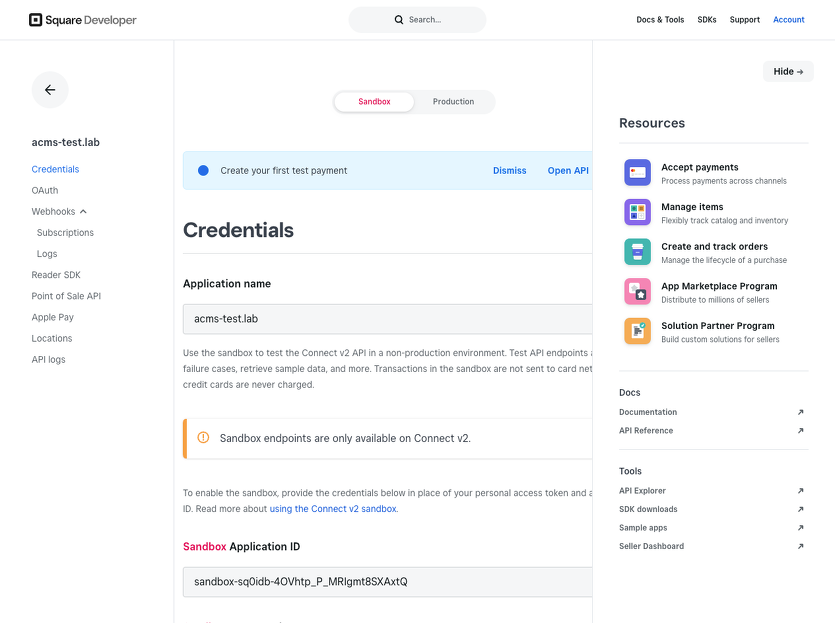This screenshot has width=835, height=623.
Task: Open the using the Connect v2 sandbox link
Action: (333, 509)
